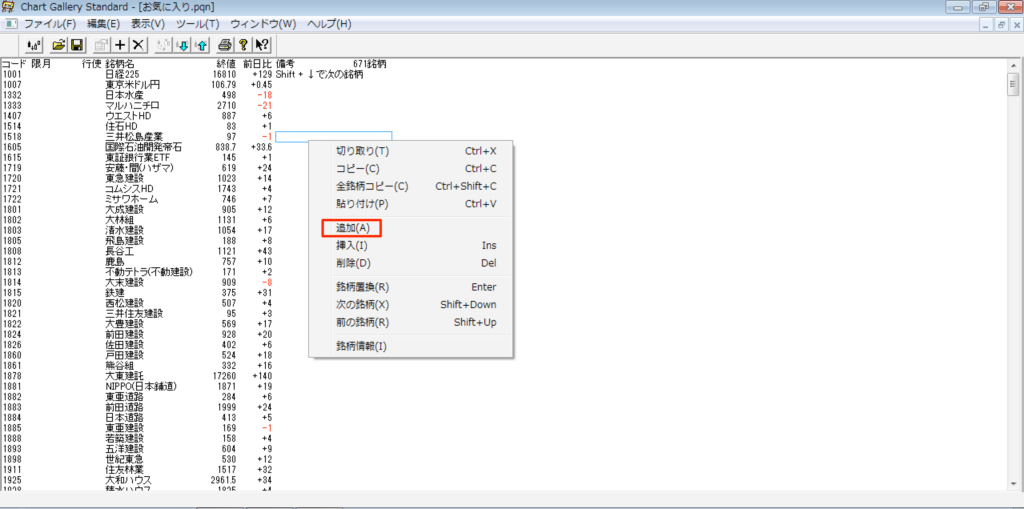Select the 鹿島 row

(137, 261)
